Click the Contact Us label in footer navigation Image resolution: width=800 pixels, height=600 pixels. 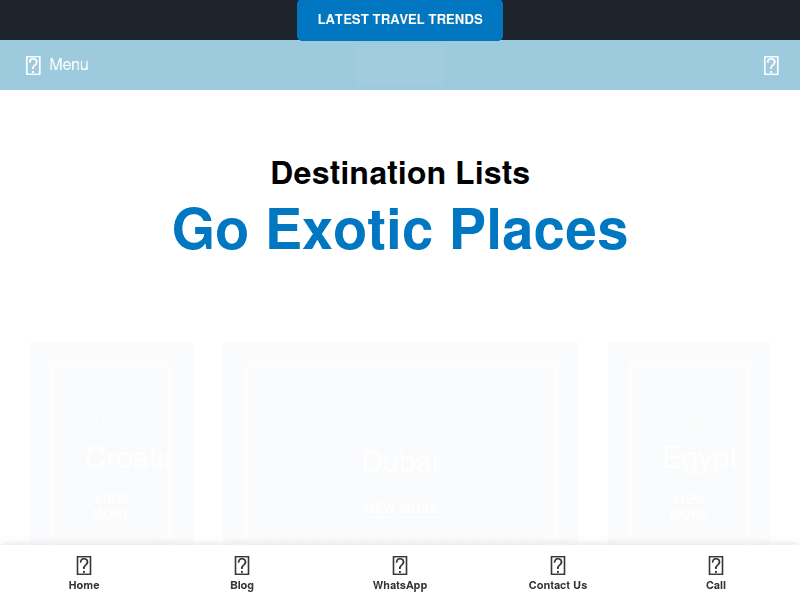(x=558, y=586)
